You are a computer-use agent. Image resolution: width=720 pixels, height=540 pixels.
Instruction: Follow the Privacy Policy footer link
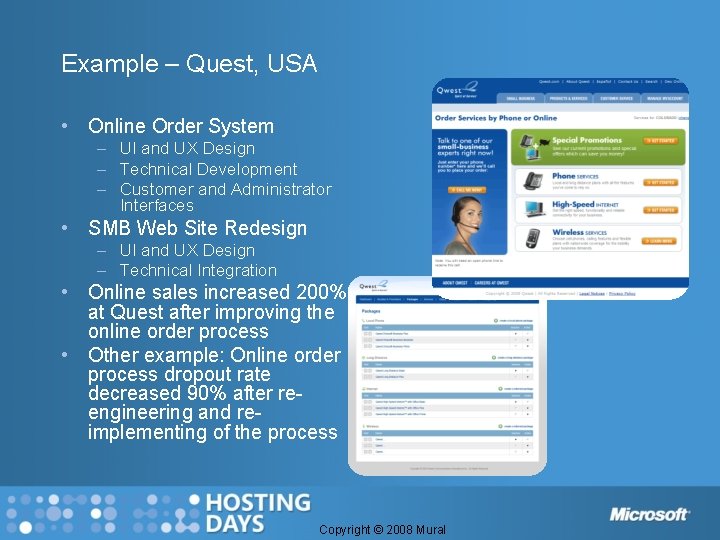[622, 293]
